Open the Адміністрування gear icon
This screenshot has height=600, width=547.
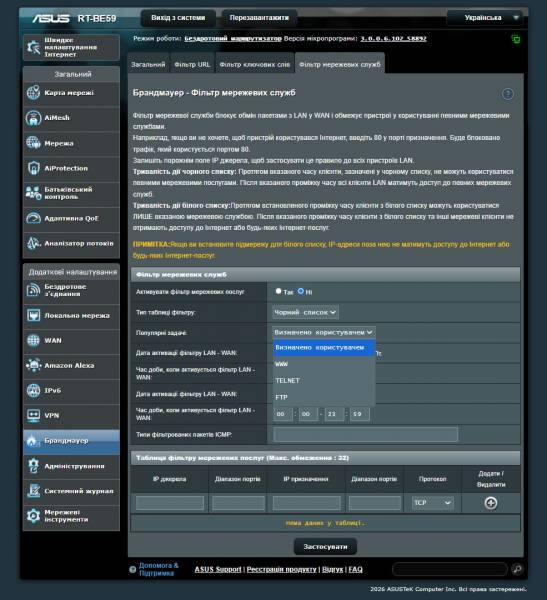pyautogui.click(x=33, y=466)
